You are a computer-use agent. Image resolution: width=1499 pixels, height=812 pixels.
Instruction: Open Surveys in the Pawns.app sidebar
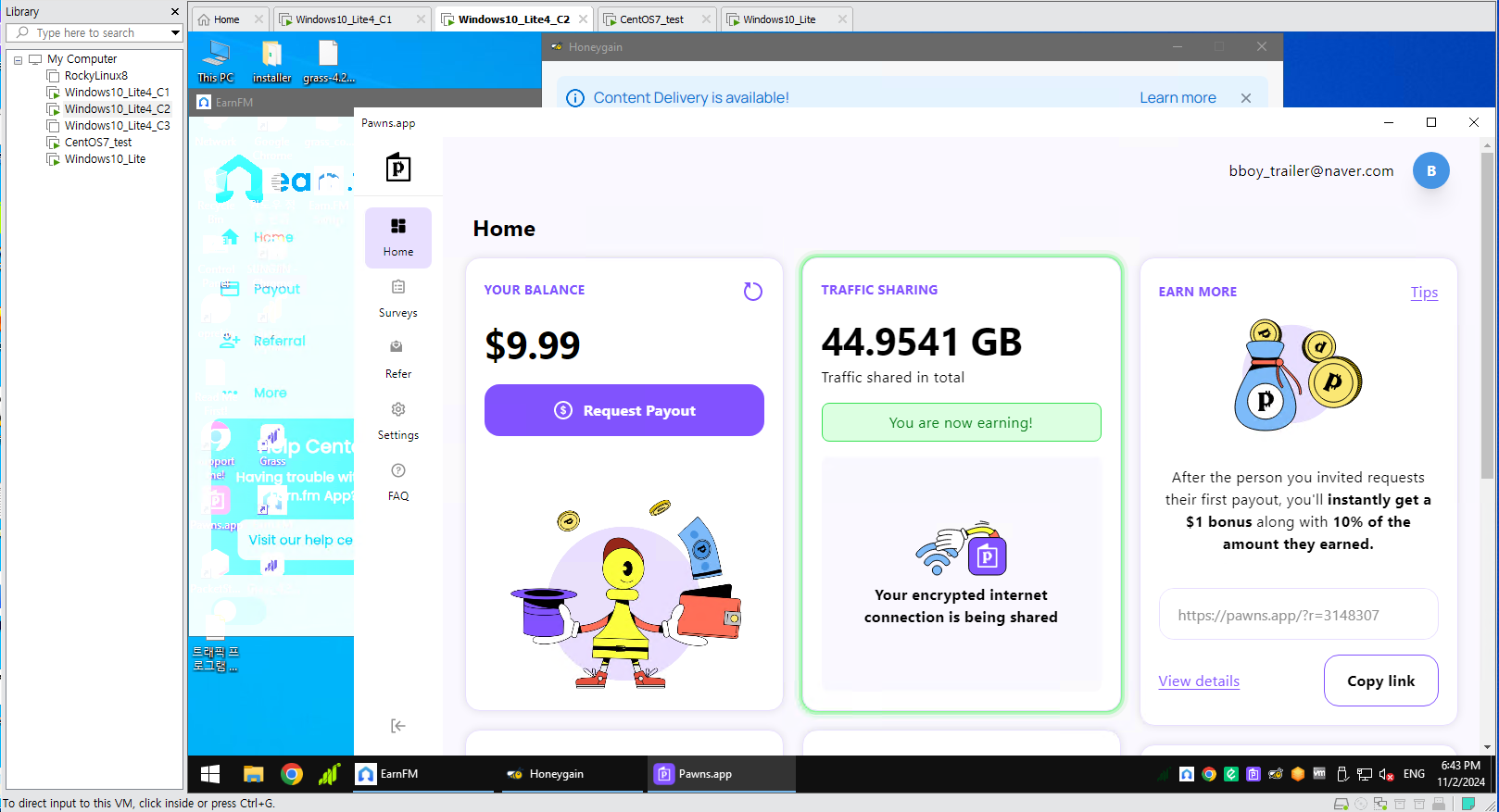pos(398,299)
